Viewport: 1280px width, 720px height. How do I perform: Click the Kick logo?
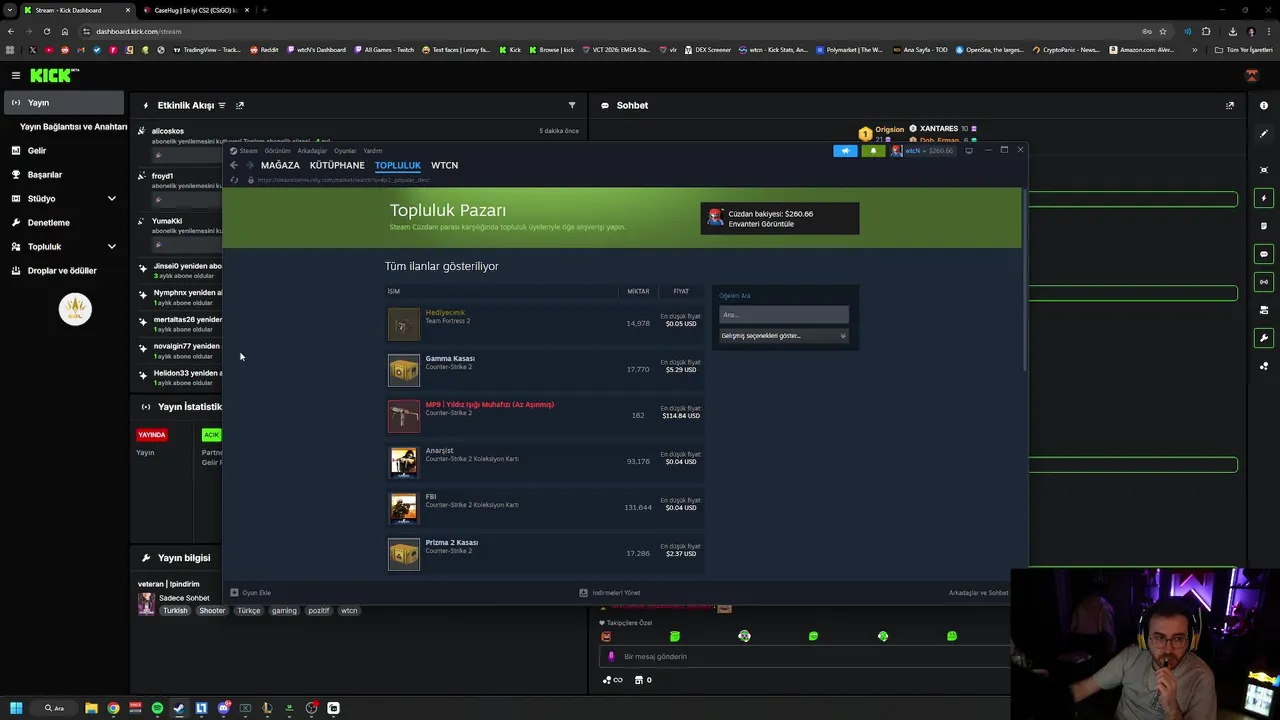(54, 75)
